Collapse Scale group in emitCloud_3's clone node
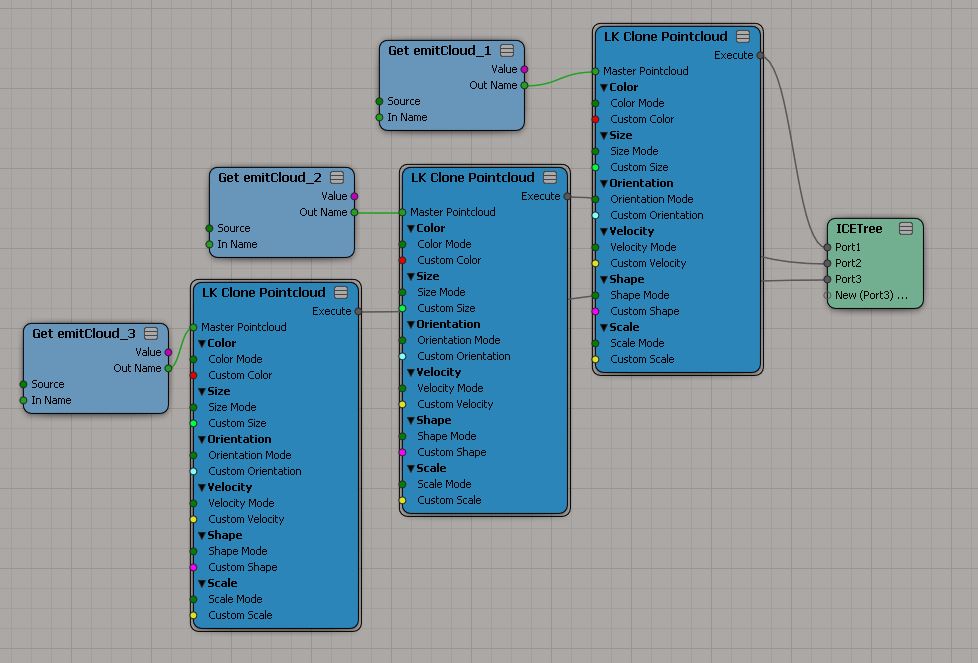The width and height of the screenshot is (978, 663). pos(202,583)
